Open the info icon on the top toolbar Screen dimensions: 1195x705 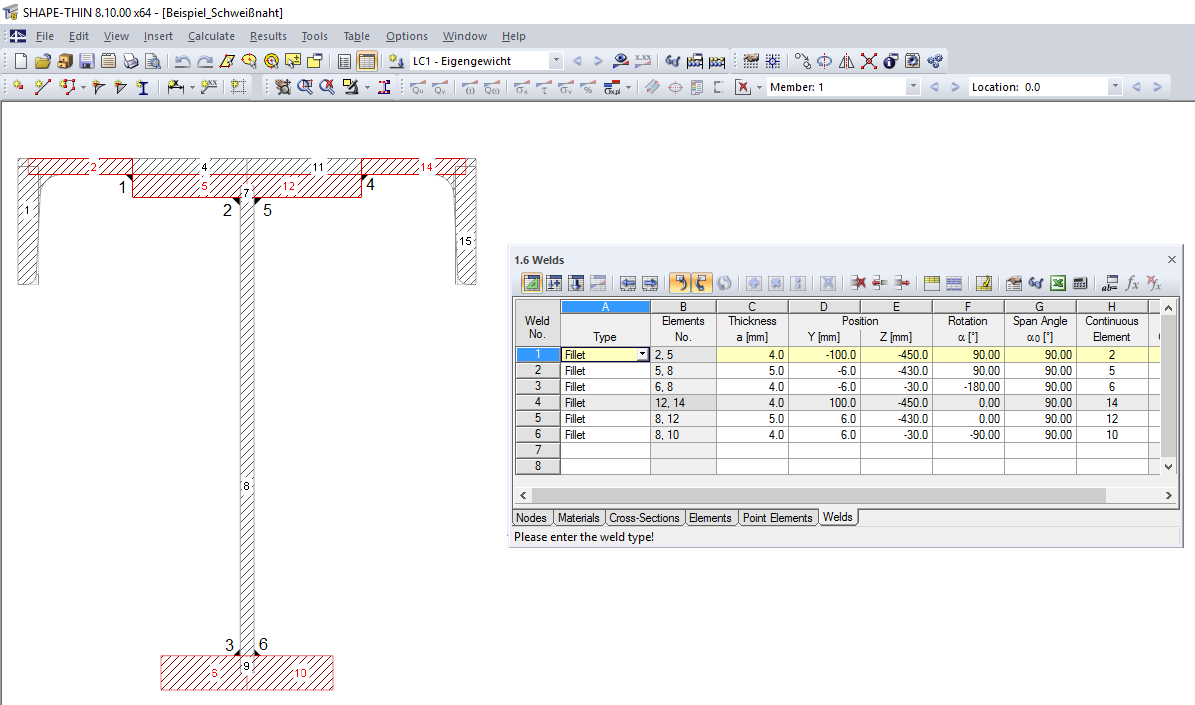pyautogui.click(x=889, y=61)
